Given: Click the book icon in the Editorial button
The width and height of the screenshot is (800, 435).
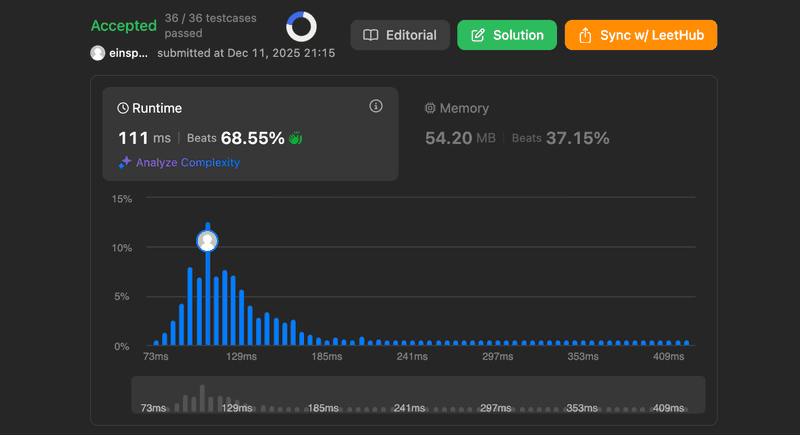Looking at the screenshot, I should pos(371,35).
